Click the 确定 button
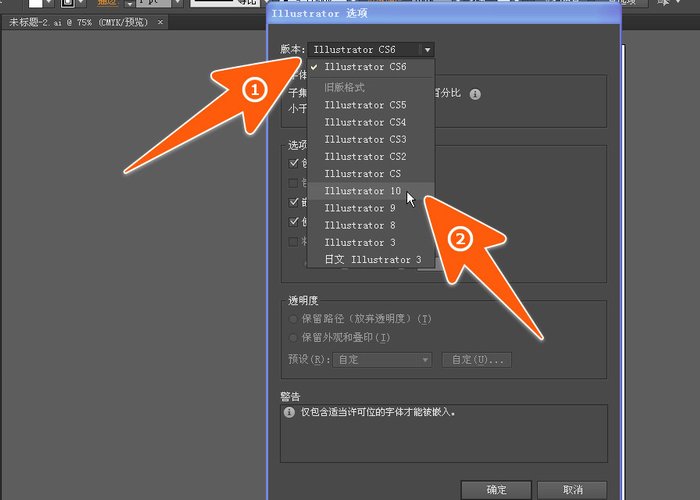Image resolution: width=700 pixels, height=500 pixels. (496, 490)
